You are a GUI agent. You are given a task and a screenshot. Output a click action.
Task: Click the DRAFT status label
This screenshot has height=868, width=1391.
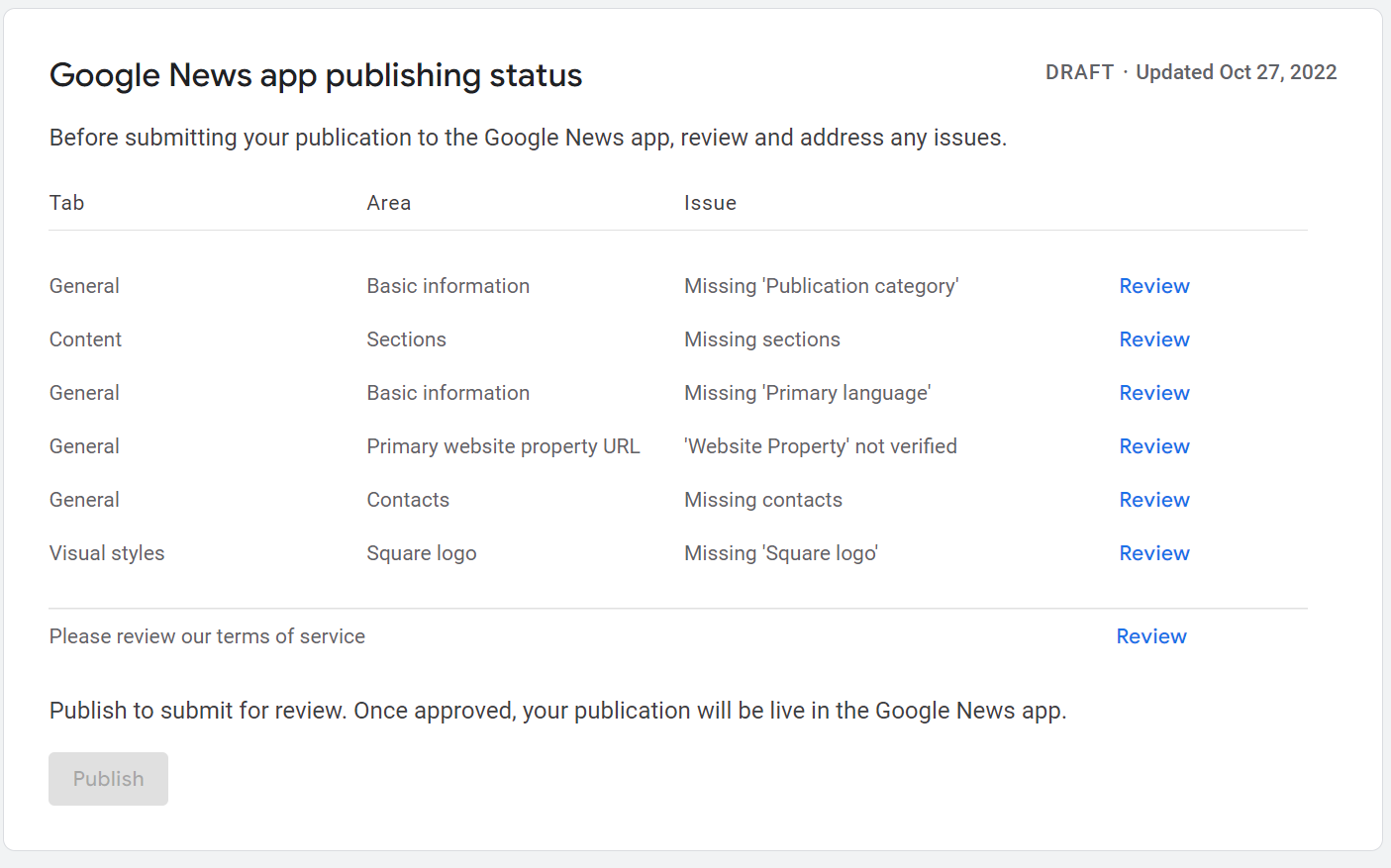point(1079,72)
